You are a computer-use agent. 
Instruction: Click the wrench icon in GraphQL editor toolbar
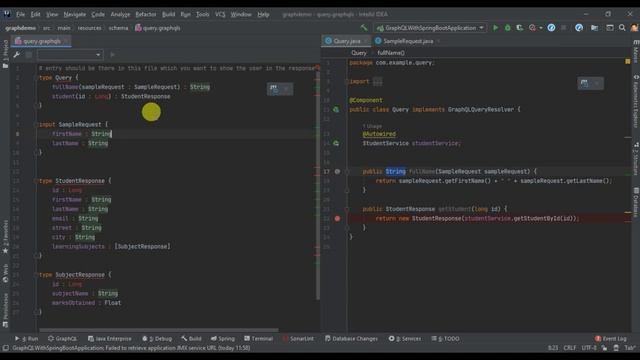pyautogui.click(x=17, y=55)
